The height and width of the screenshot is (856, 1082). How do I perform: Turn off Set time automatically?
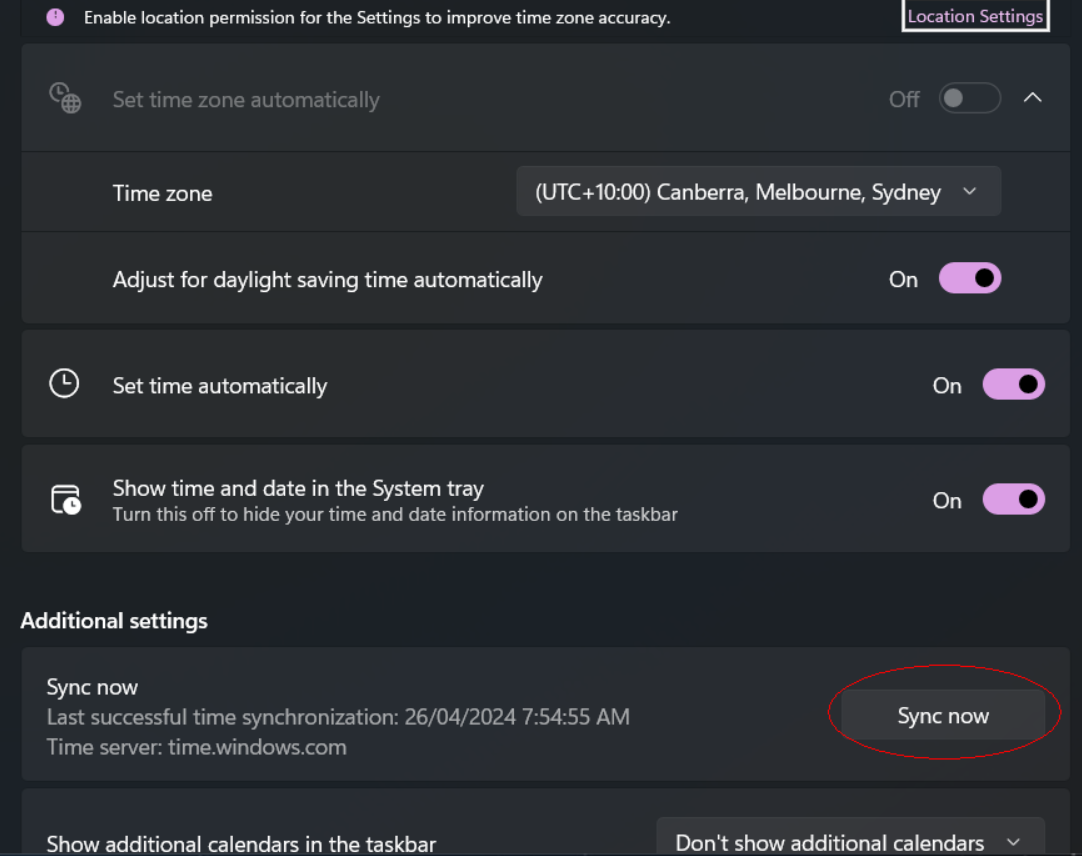point(1013,385)
